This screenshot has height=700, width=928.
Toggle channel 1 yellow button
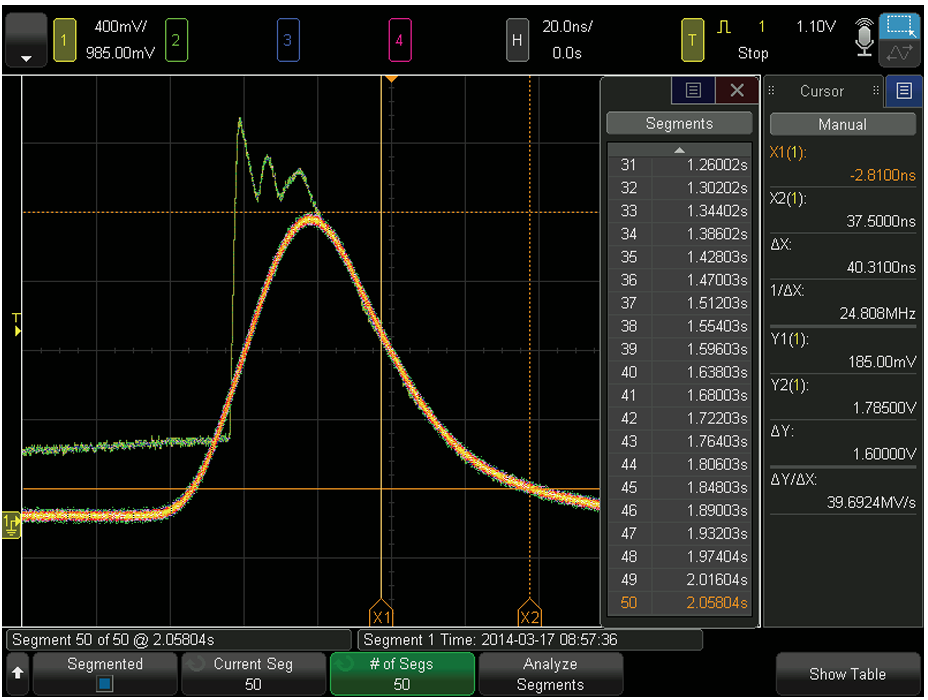65,40
